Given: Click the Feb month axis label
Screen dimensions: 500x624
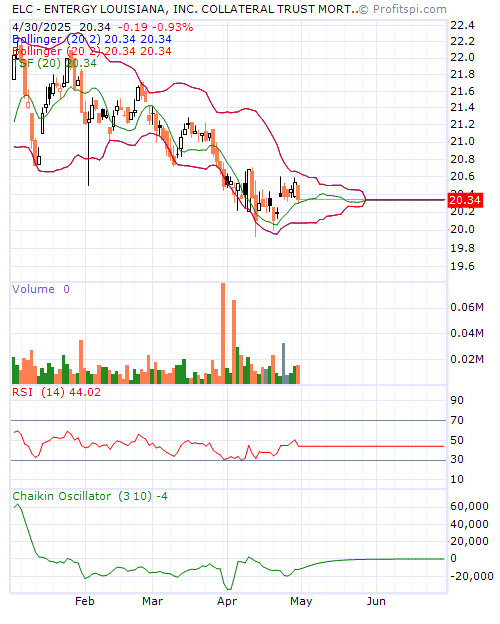Looking at the screenshot, I should point(85,601).
